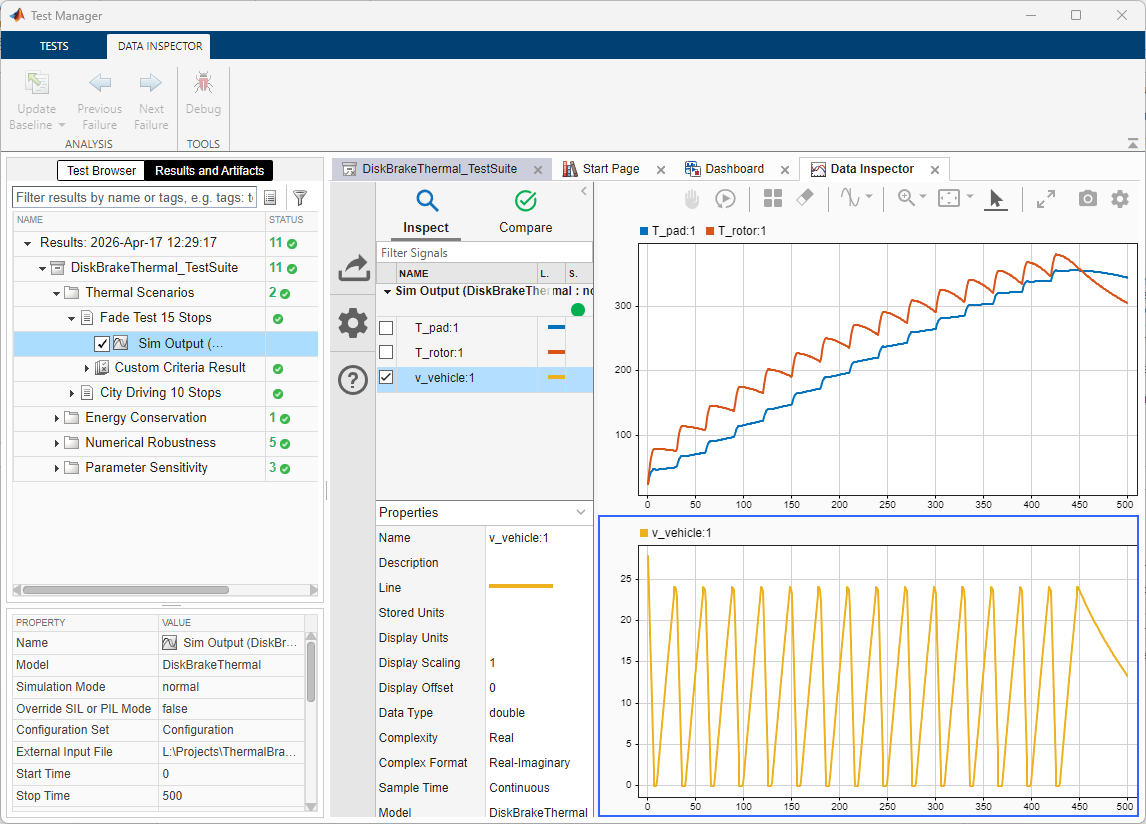Click the eraser clear plot icon
The height and width of the screenshot is (824, 1146).
(806, 199)
